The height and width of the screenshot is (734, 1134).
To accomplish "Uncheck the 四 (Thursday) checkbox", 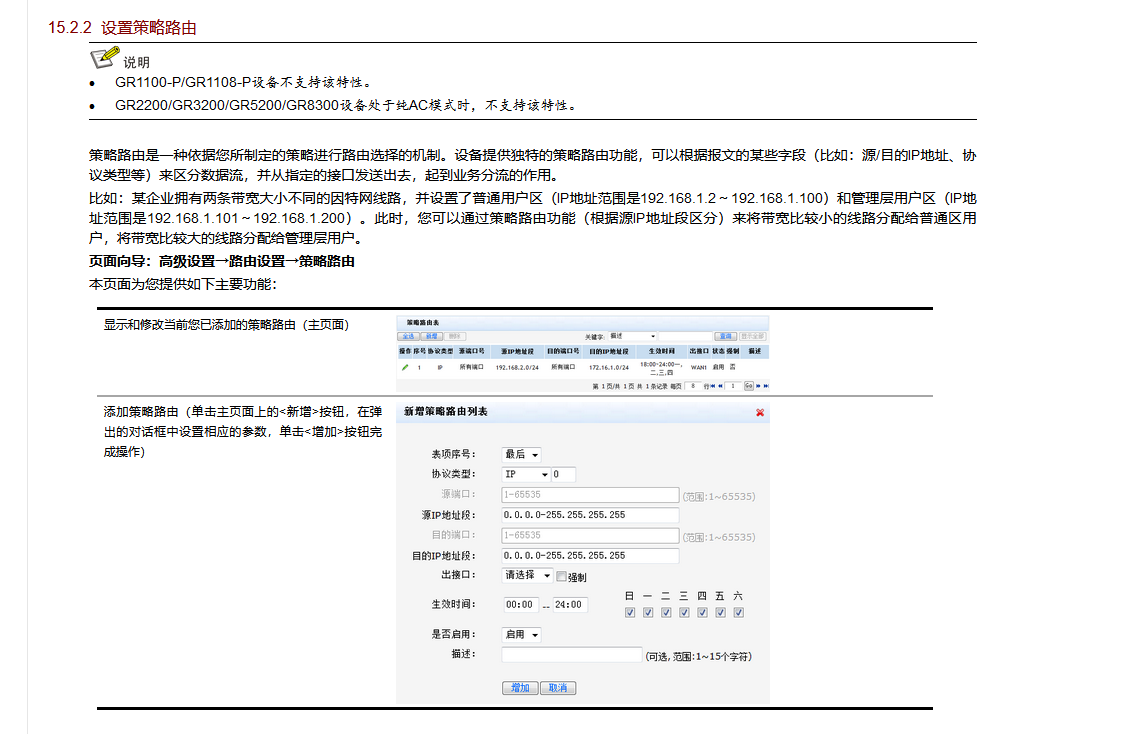I will pos(702,613).
